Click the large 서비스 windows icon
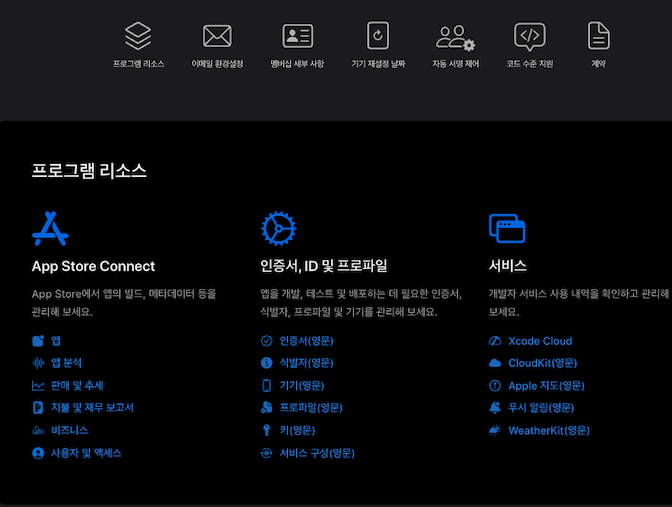The height and width of the screenshot is (507, 672). [507, 228]
